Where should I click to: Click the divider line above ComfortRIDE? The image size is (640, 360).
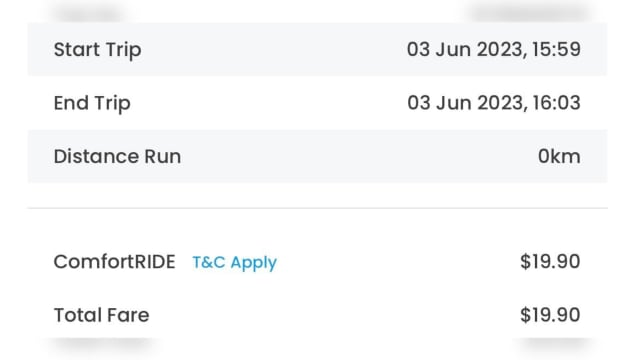point(318,208)
